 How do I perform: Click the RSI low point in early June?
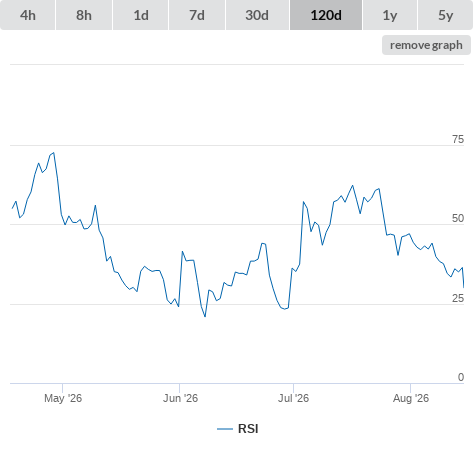[x=205, y=316]
